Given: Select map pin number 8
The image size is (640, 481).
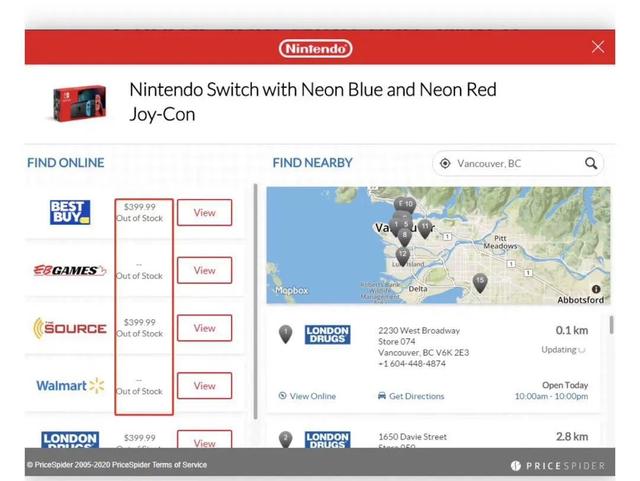Looking at the screenshot, I should 404,238.
